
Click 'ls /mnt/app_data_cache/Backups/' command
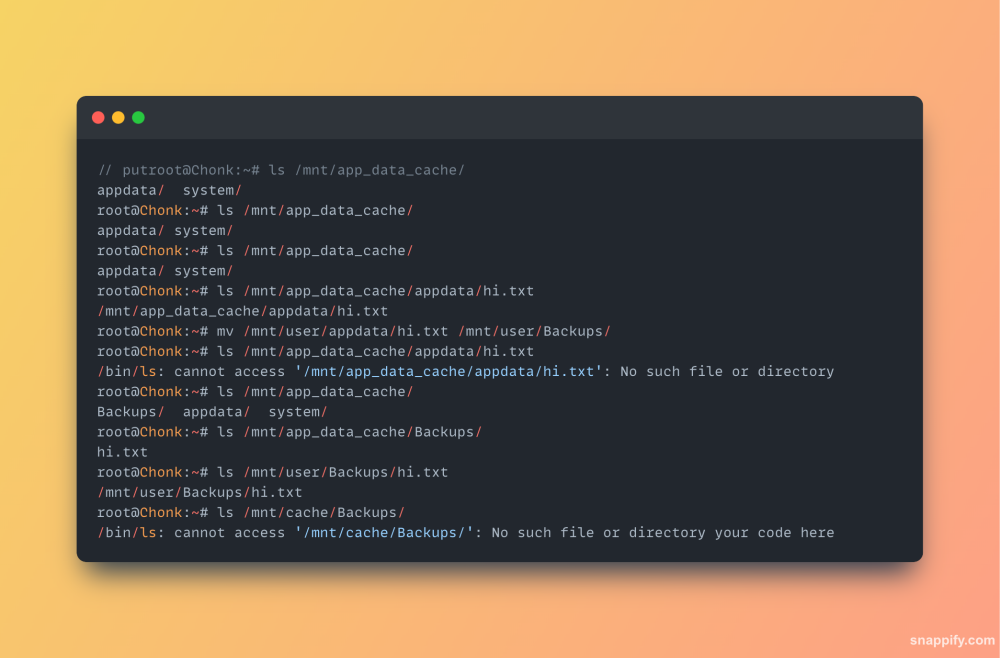(349, 432)
